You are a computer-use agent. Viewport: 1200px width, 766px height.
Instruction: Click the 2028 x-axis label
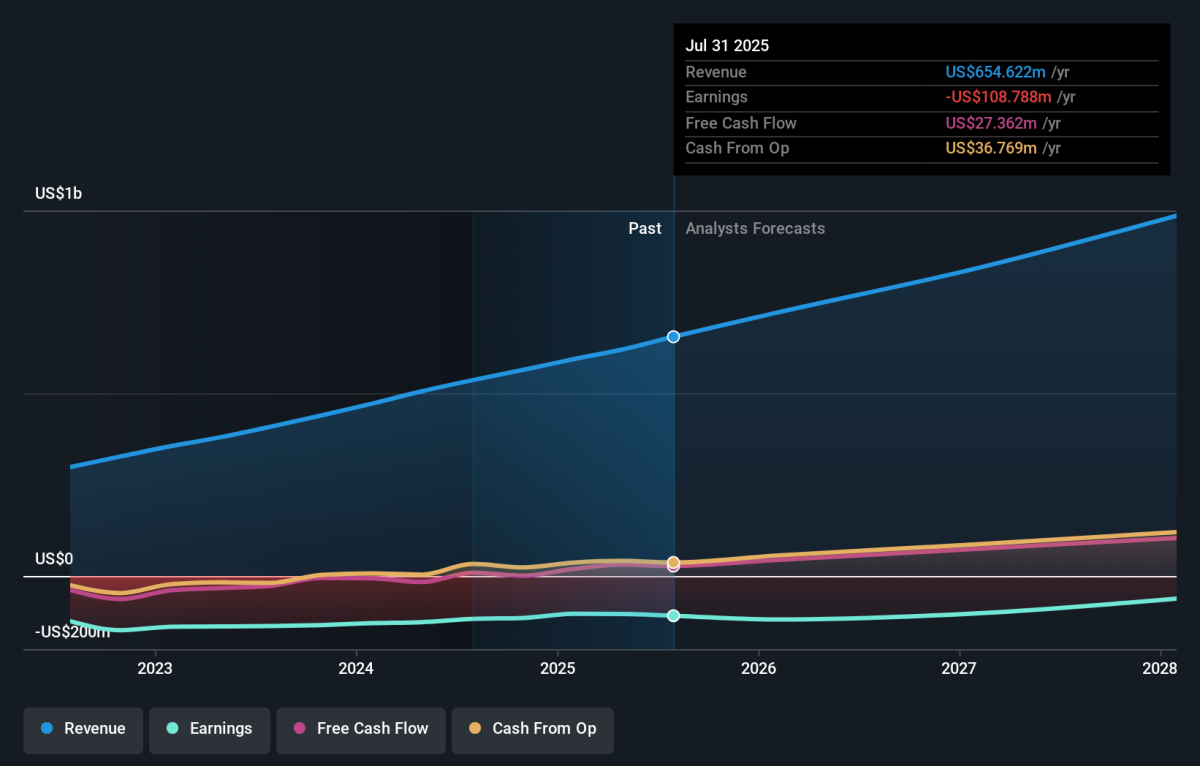1160,668
